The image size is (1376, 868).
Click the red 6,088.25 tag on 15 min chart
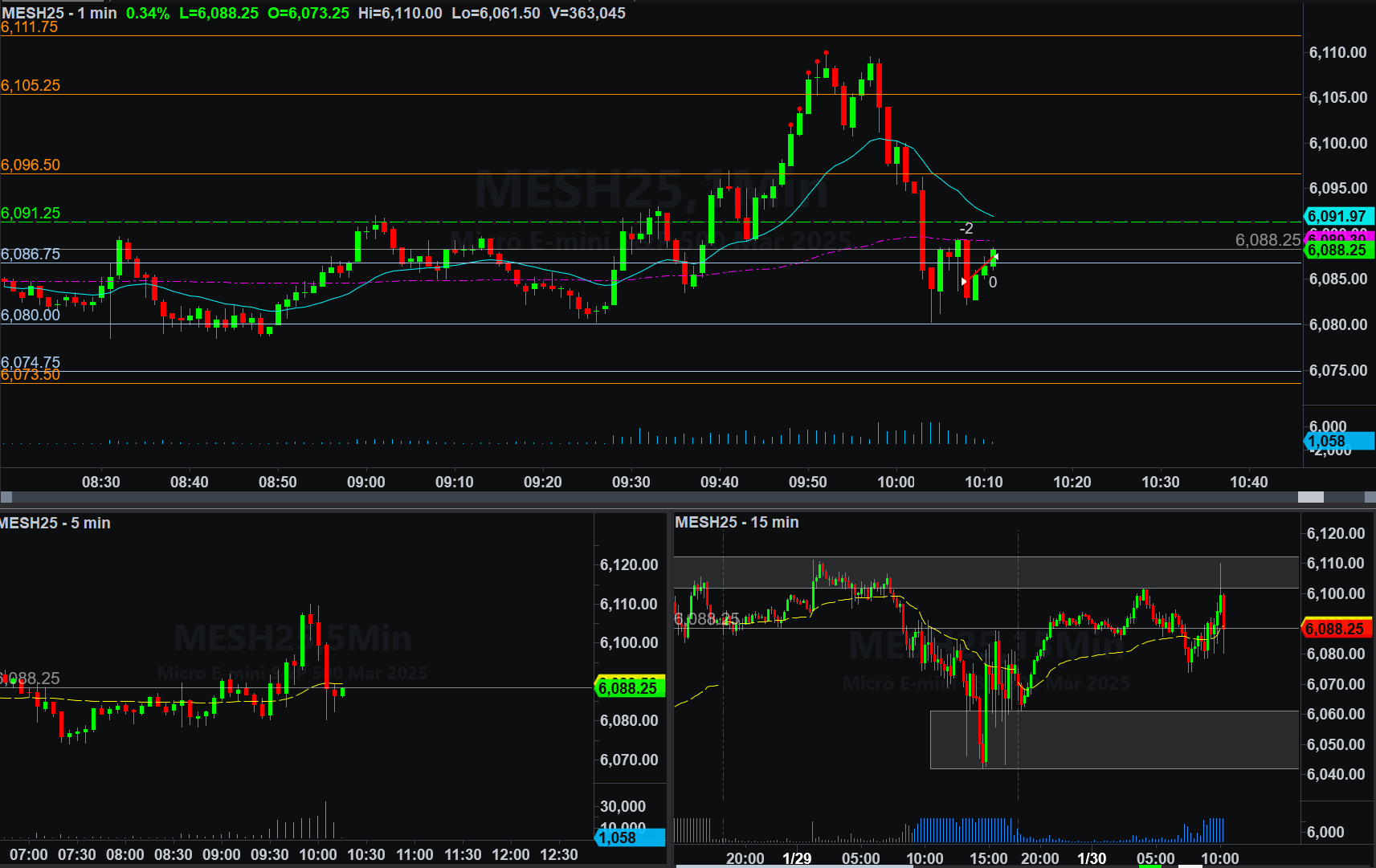click(1336, 629)
